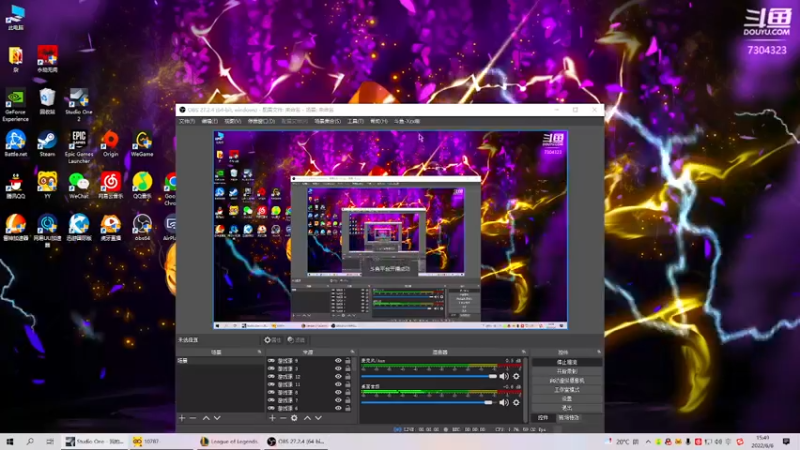Move source up in Sources panel
This screenshot has width=800, height=450.
pos(307,418)
